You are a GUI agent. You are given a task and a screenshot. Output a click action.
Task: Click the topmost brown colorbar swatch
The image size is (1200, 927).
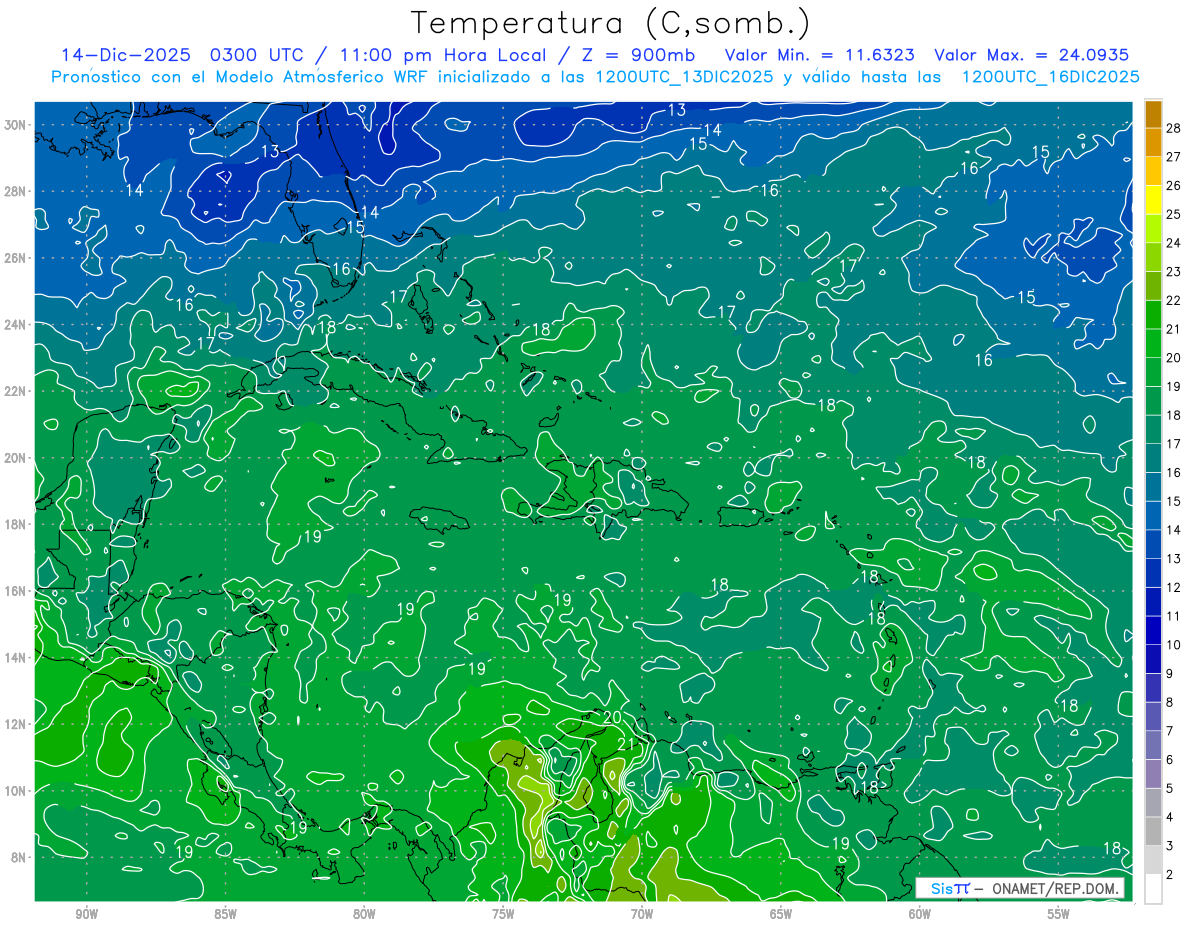[x=1153, y=113]
